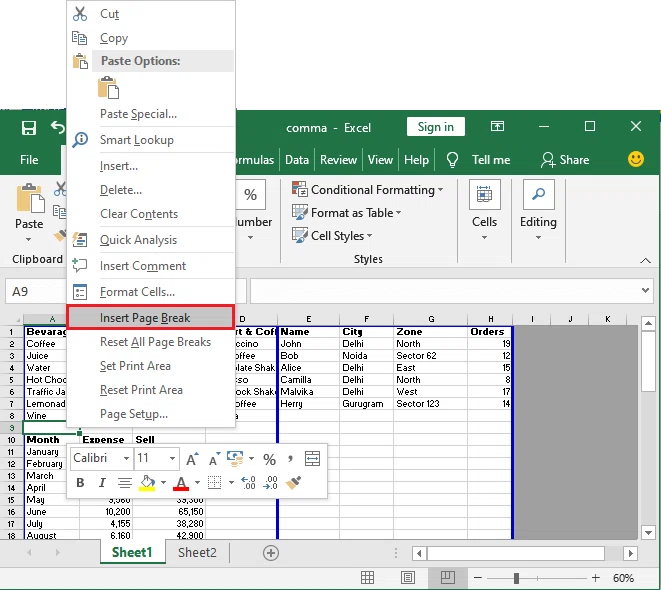The image size is (661, 590).
Task: Expand the font color dropdown arrow
Action: [x=197, y=483]
